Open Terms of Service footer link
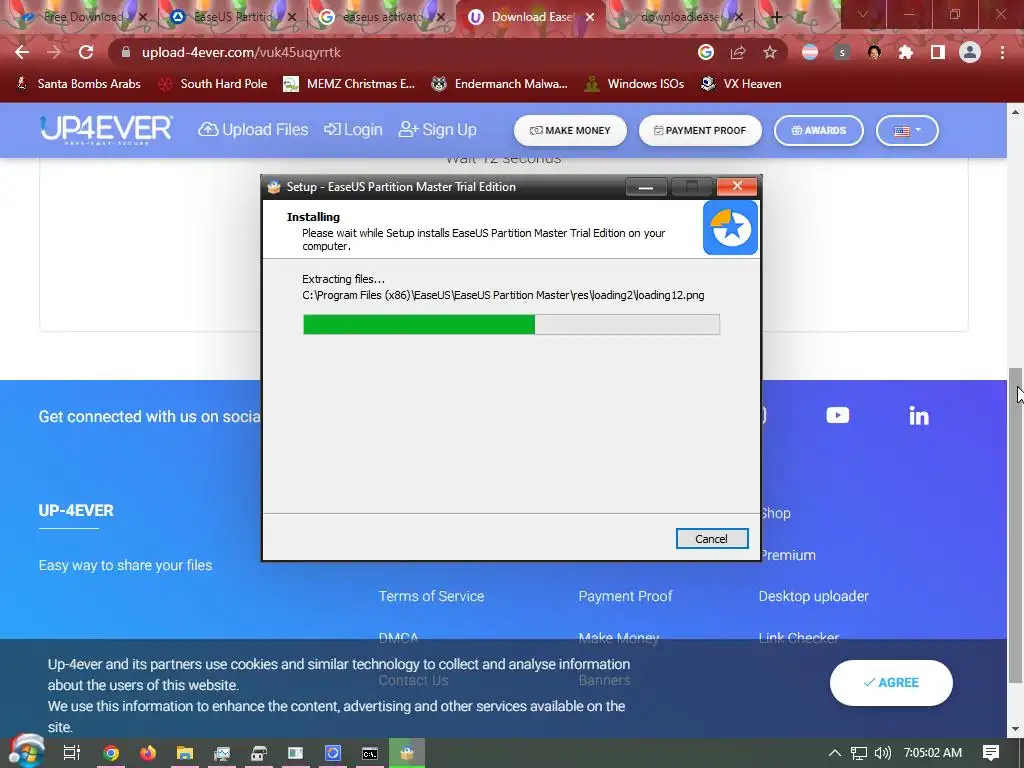Viewport: 1024px width, 768px height. pyautogui.click(x=431, y=596)
